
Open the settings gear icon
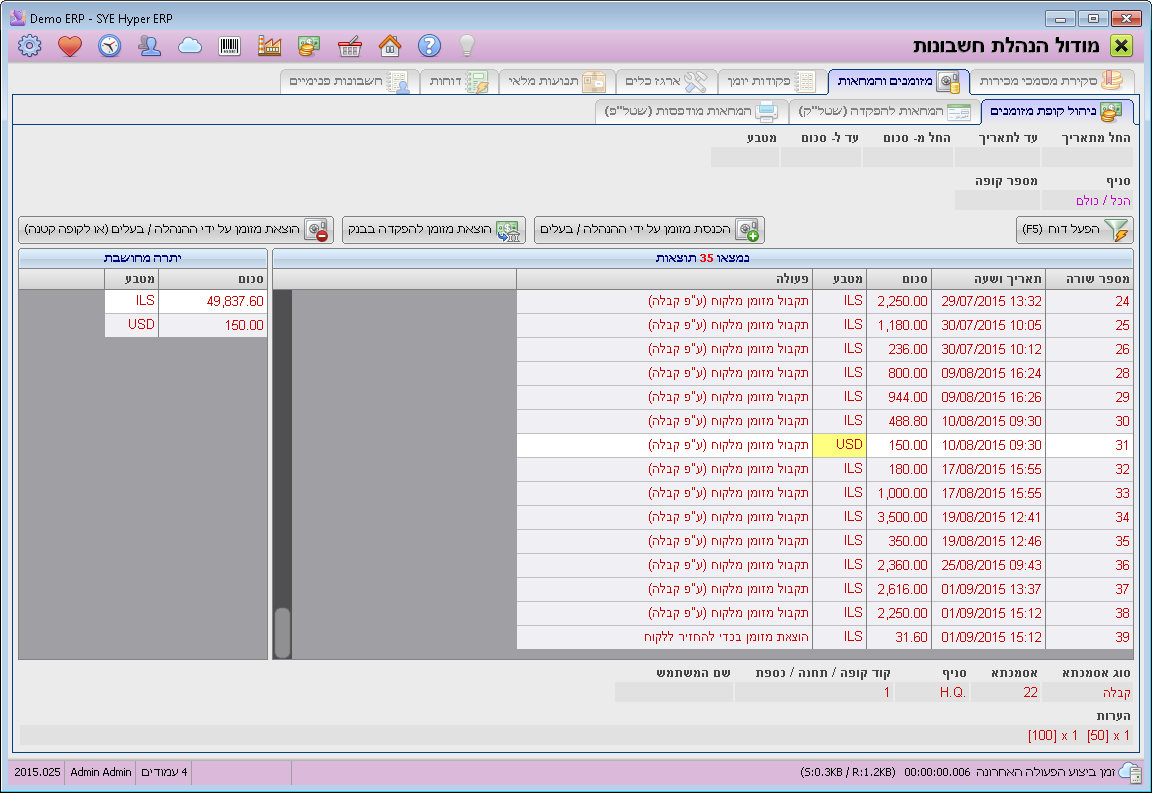pos(30,46)
